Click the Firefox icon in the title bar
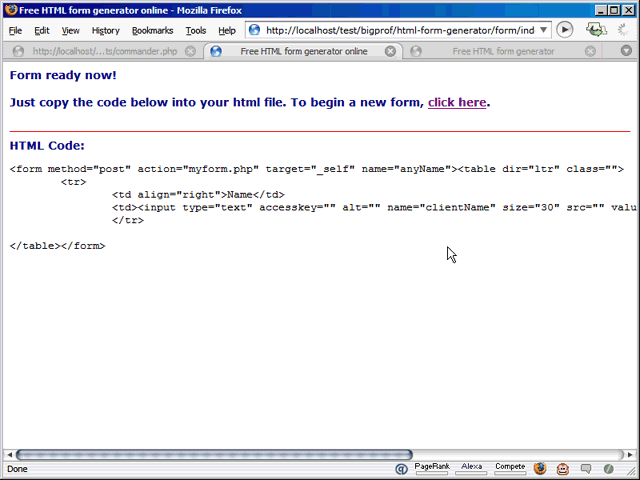Viewport: 640px width, 480px height. (11, 9)
